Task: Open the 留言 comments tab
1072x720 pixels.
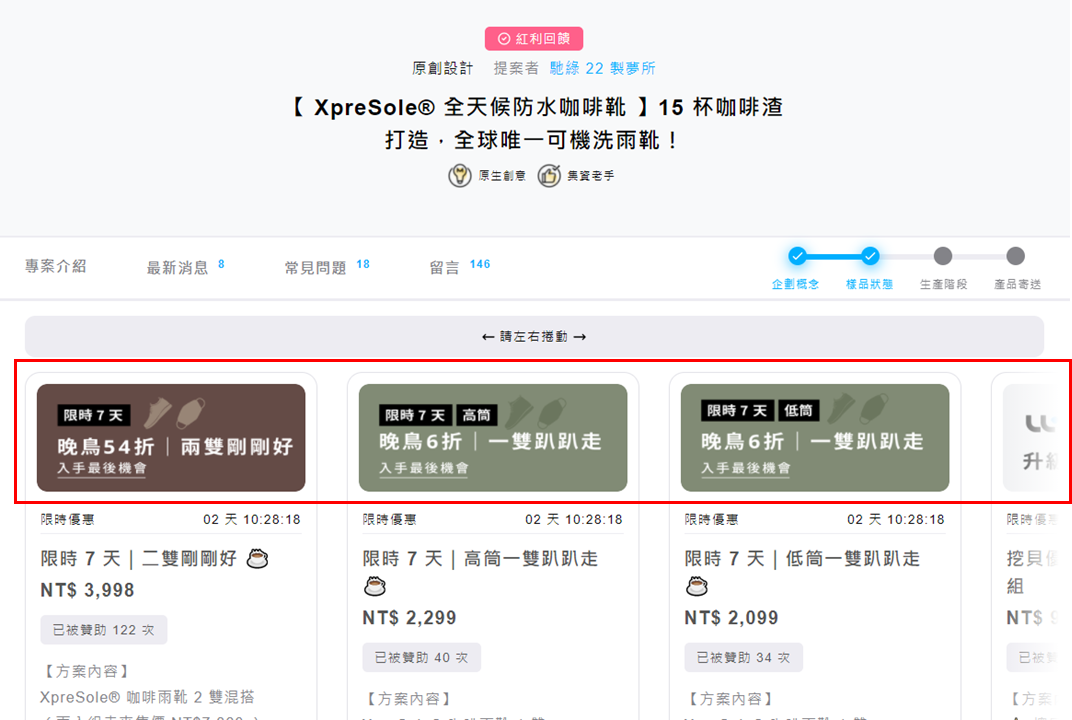Action: coord(444,267)
